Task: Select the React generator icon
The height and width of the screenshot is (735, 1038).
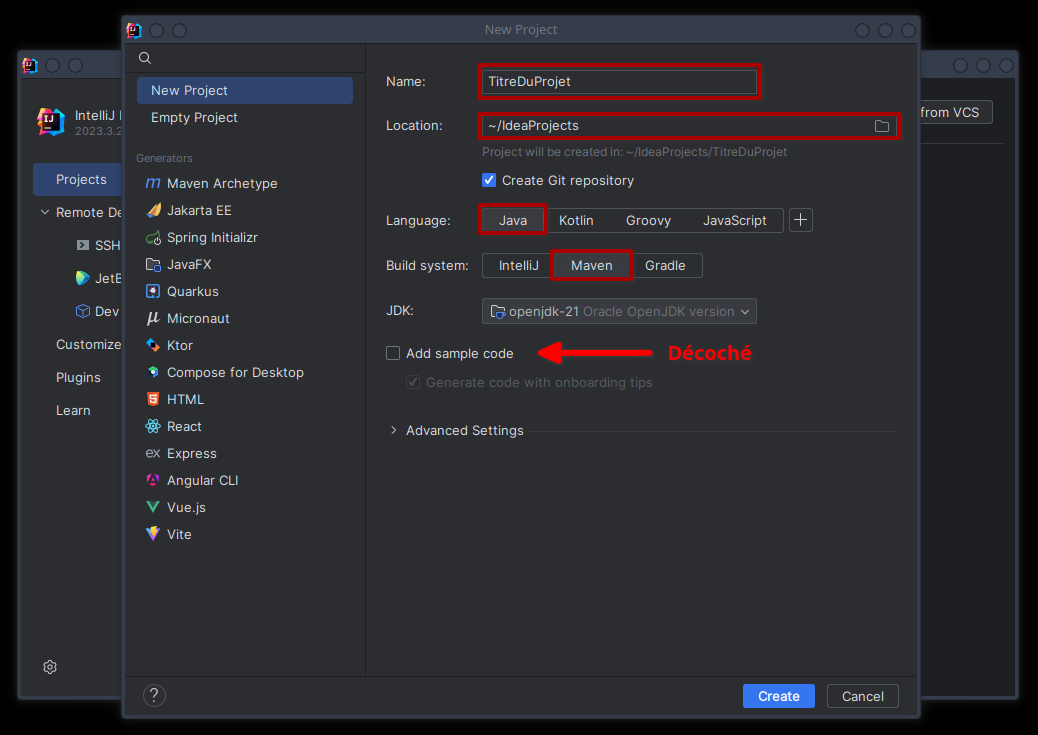Action: (153, 427)
